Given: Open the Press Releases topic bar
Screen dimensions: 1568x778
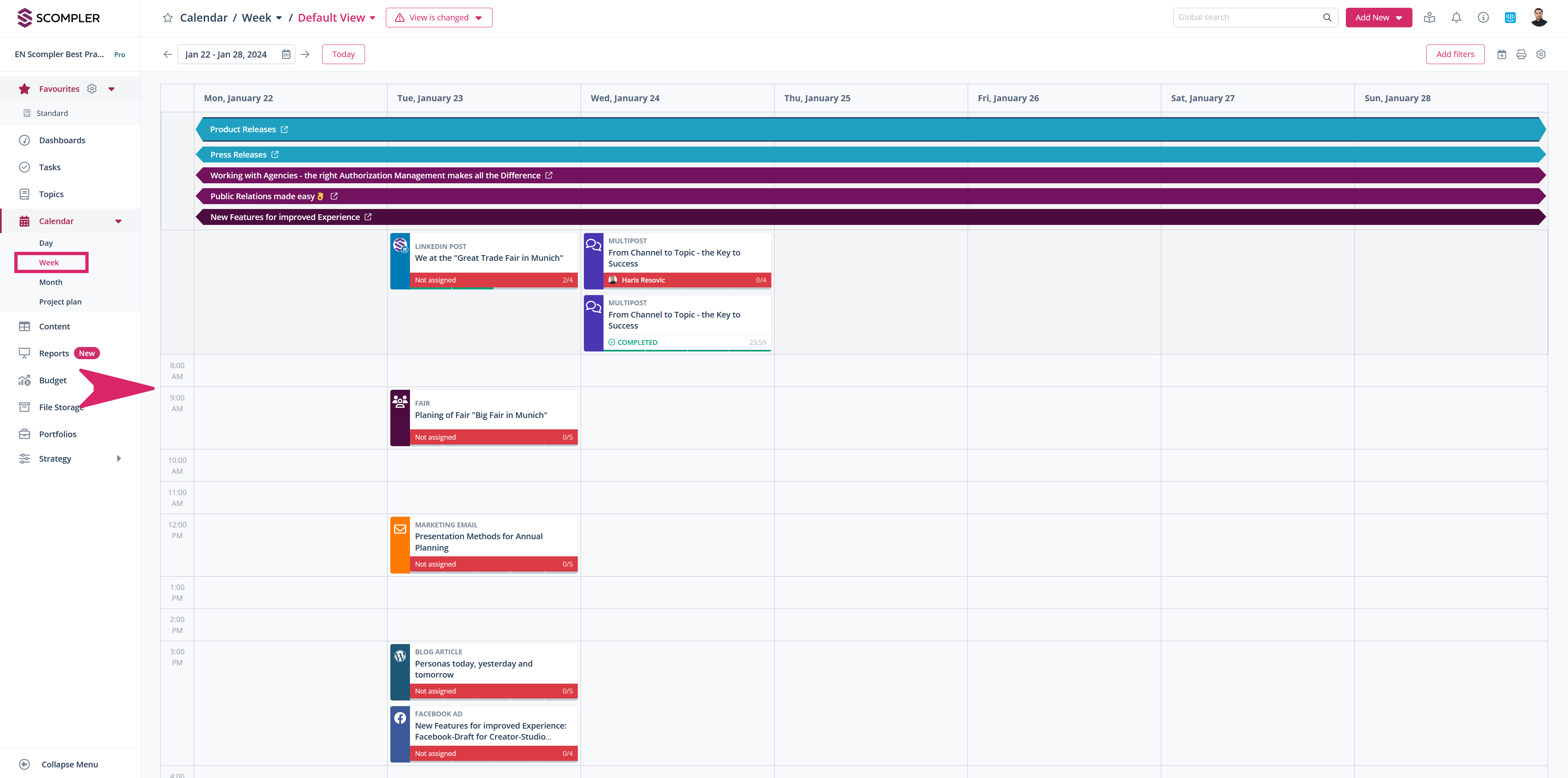Looking at the screenshot, I should pos(238,155).
